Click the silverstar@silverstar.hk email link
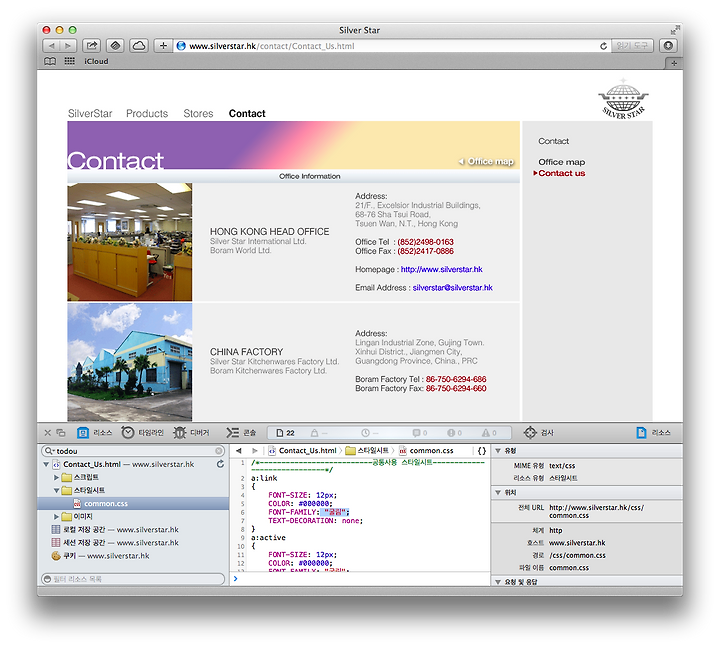 point(452,287)
